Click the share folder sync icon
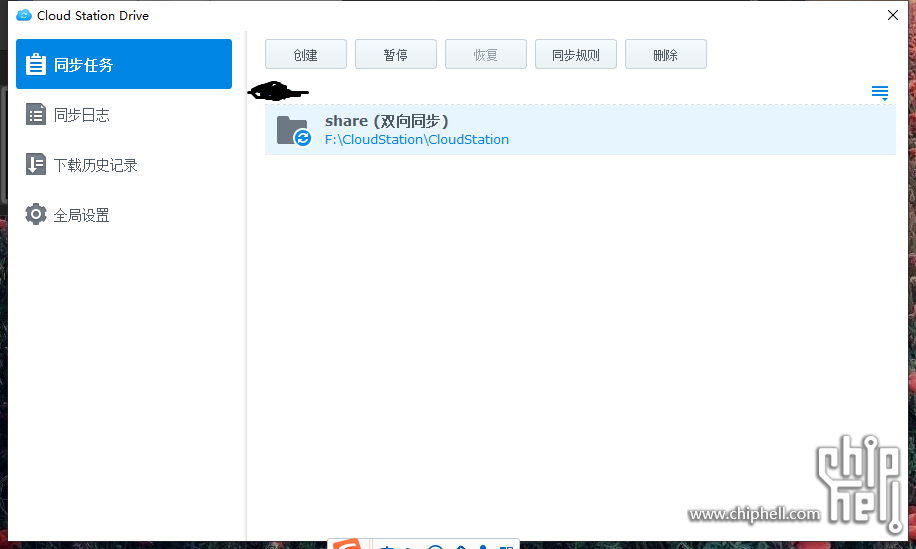 click(x=293, y=130)
